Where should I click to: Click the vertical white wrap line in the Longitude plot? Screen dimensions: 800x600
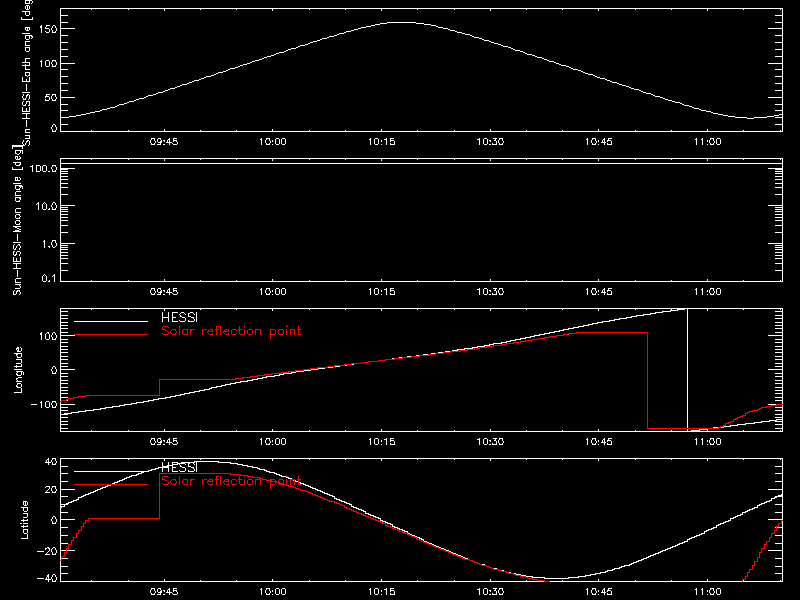click(687, 370)
